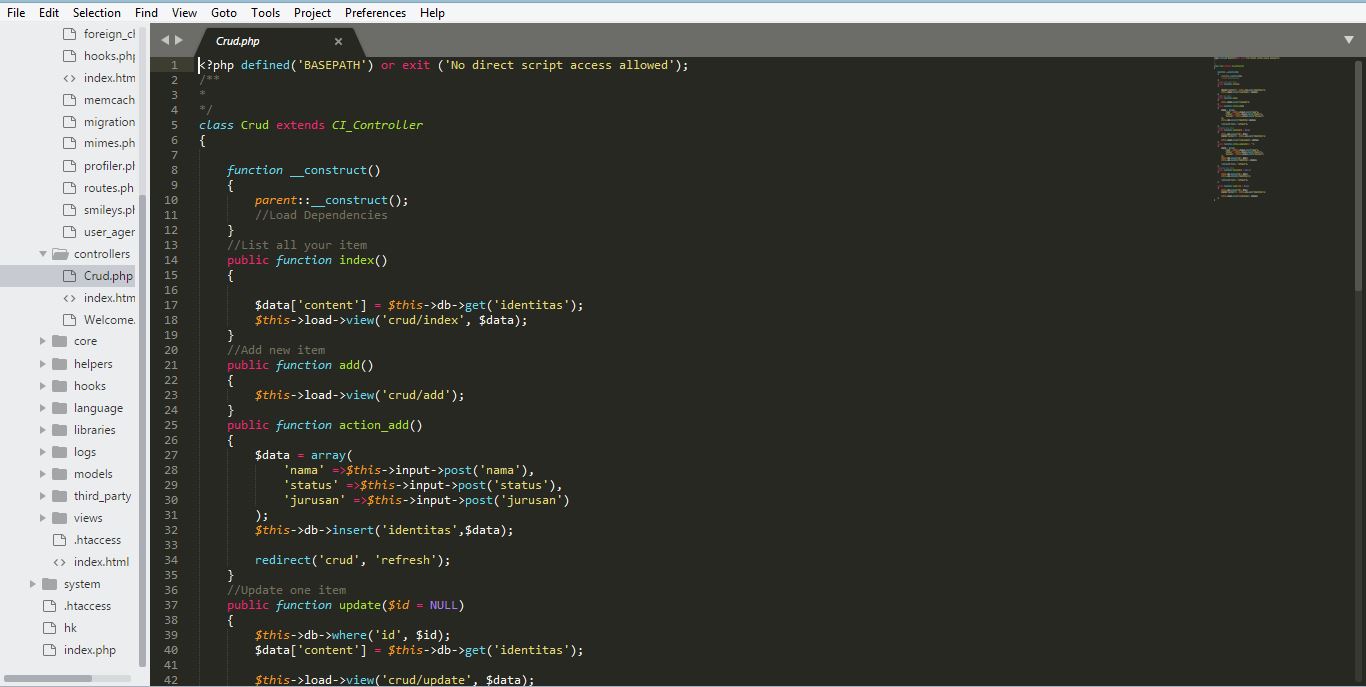Open the Edit menu
1366x687 pixels.
48,13
